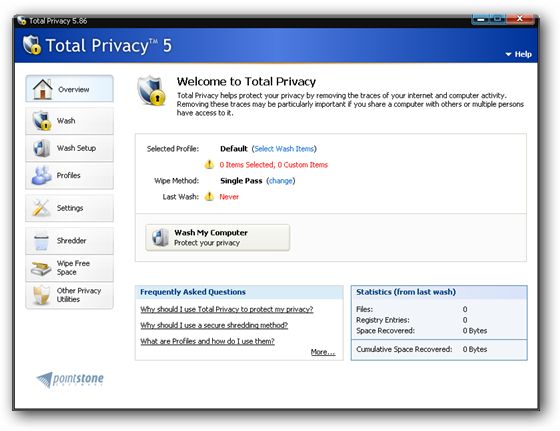
Task: Click the 'Default' profile name
Action: click(x=234, y=149)
